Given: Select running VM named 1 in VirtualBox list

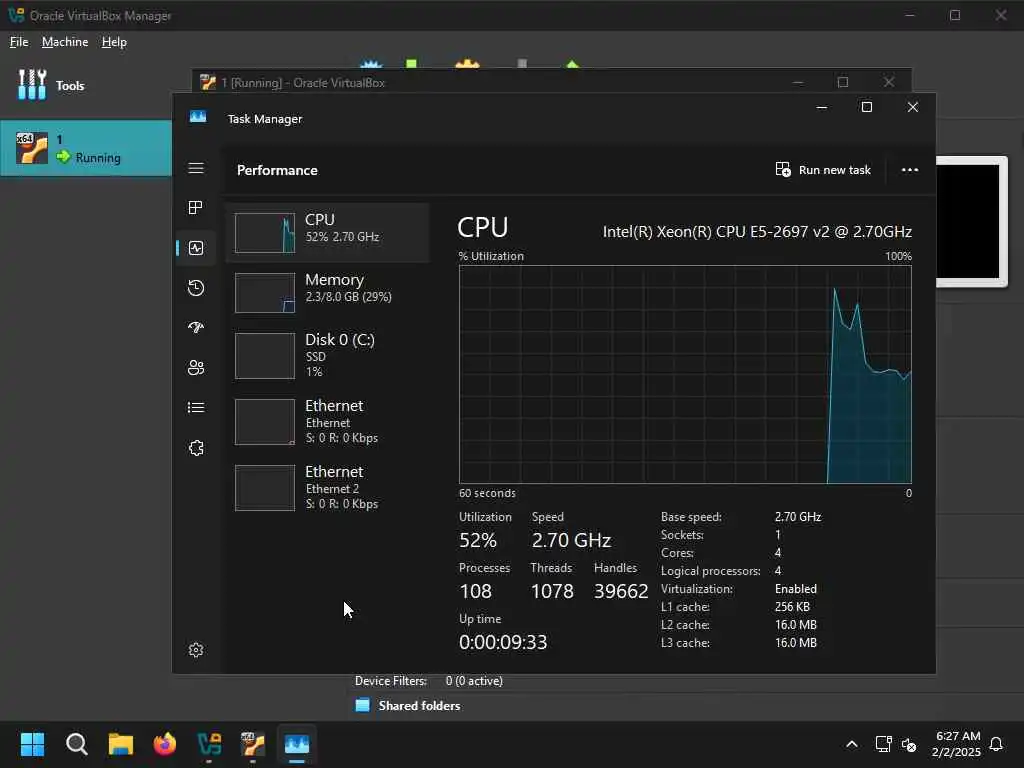Looking at the screenshot, I should pyautogui.click(x=86, y=148).
